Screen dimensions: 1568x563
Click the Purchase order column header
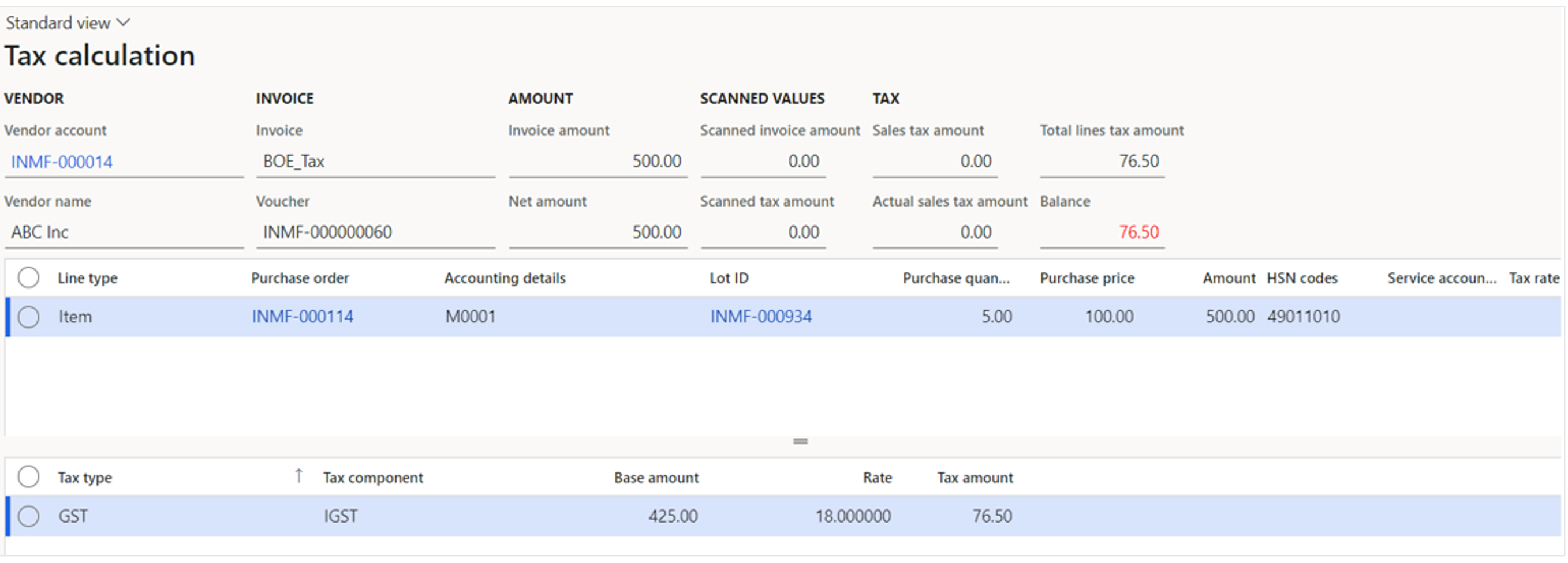pos(300,279)
